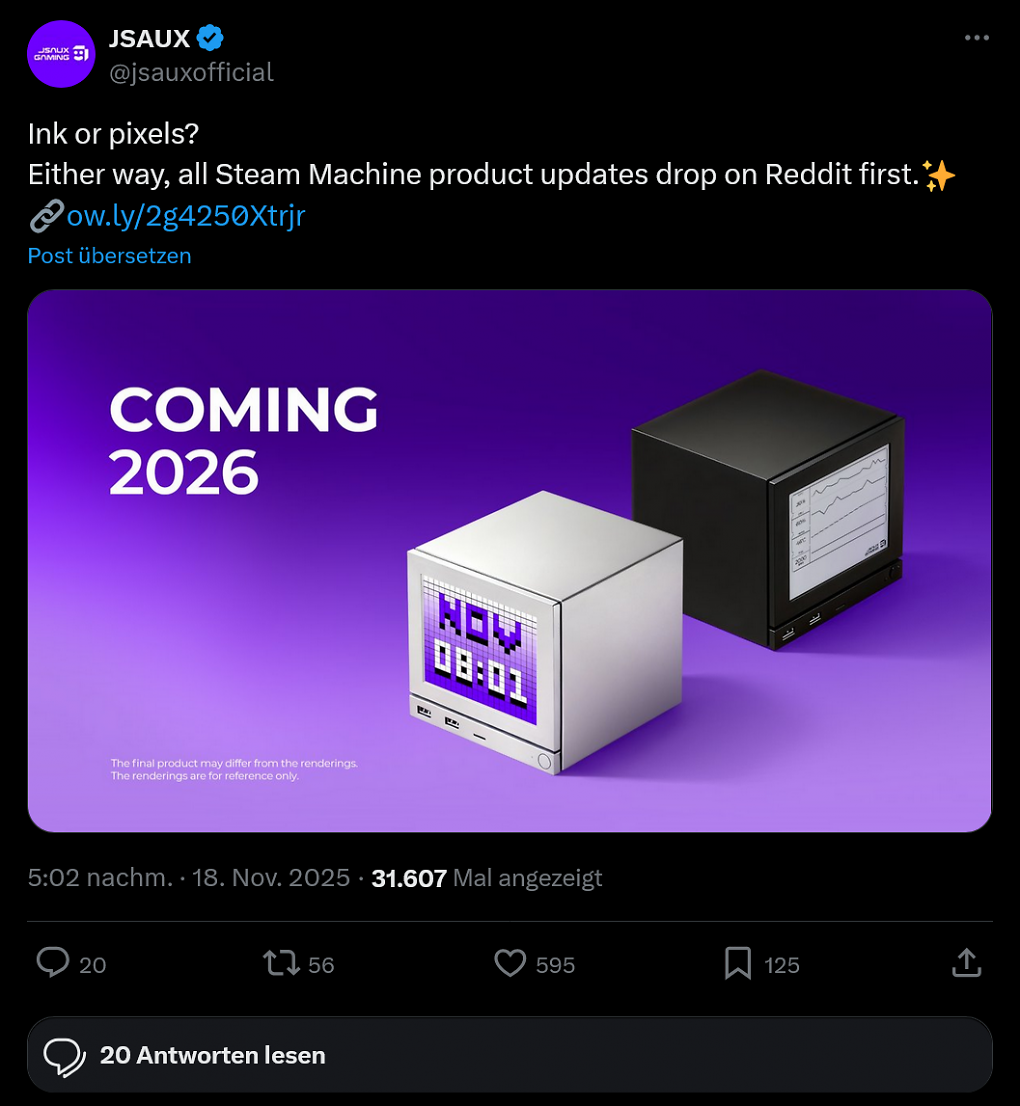Click the reply speech bubble icon

click(53, 963)
